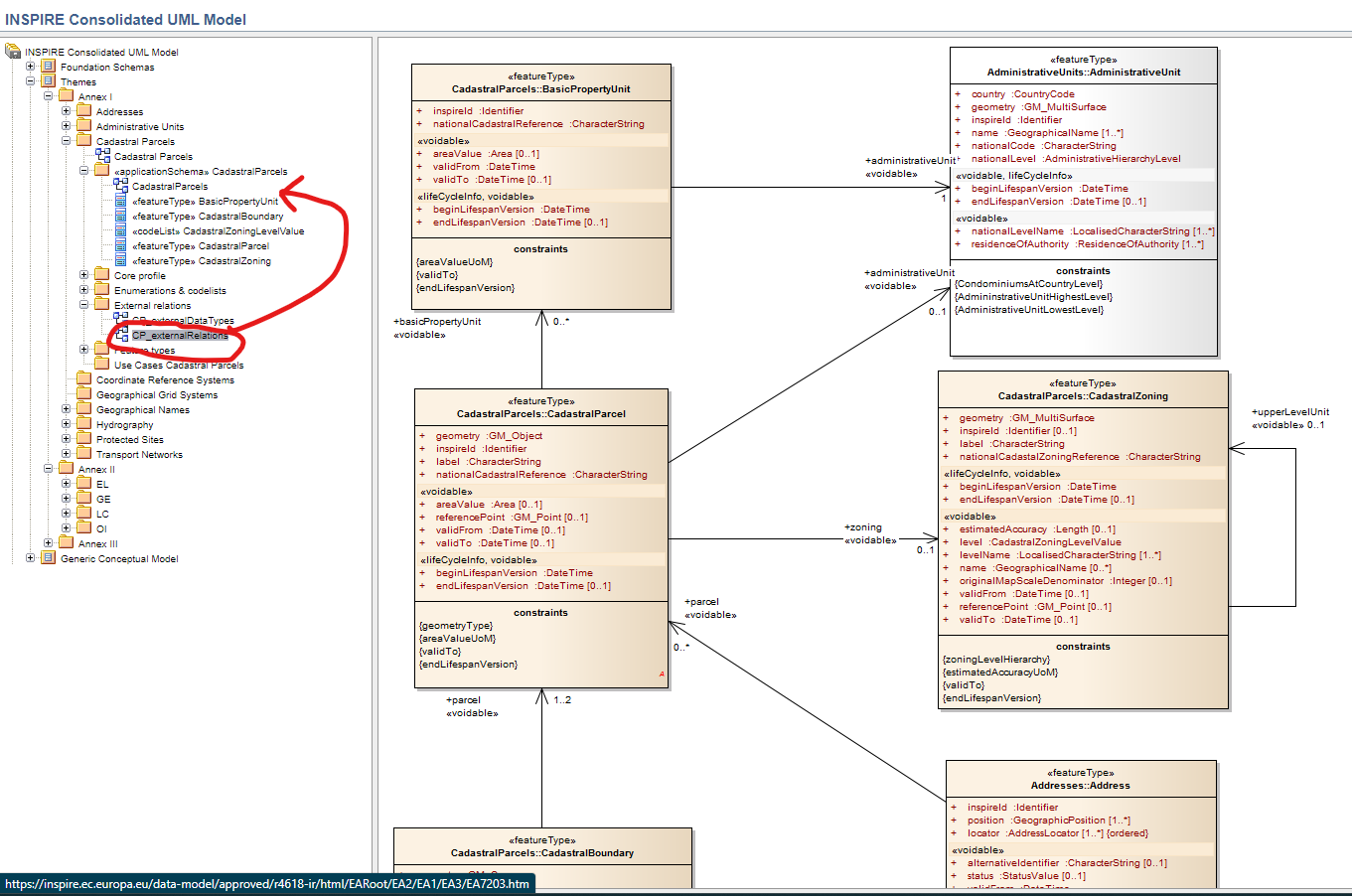Viewport: 1352px width, 896px height.
Task: Click the Foundation Schemas package icon
Action: [47, 68]
